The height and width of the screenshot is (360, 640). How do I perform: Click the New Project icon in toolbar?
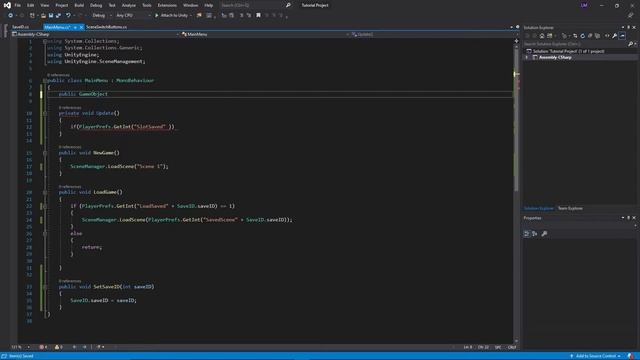pos(32,16)
